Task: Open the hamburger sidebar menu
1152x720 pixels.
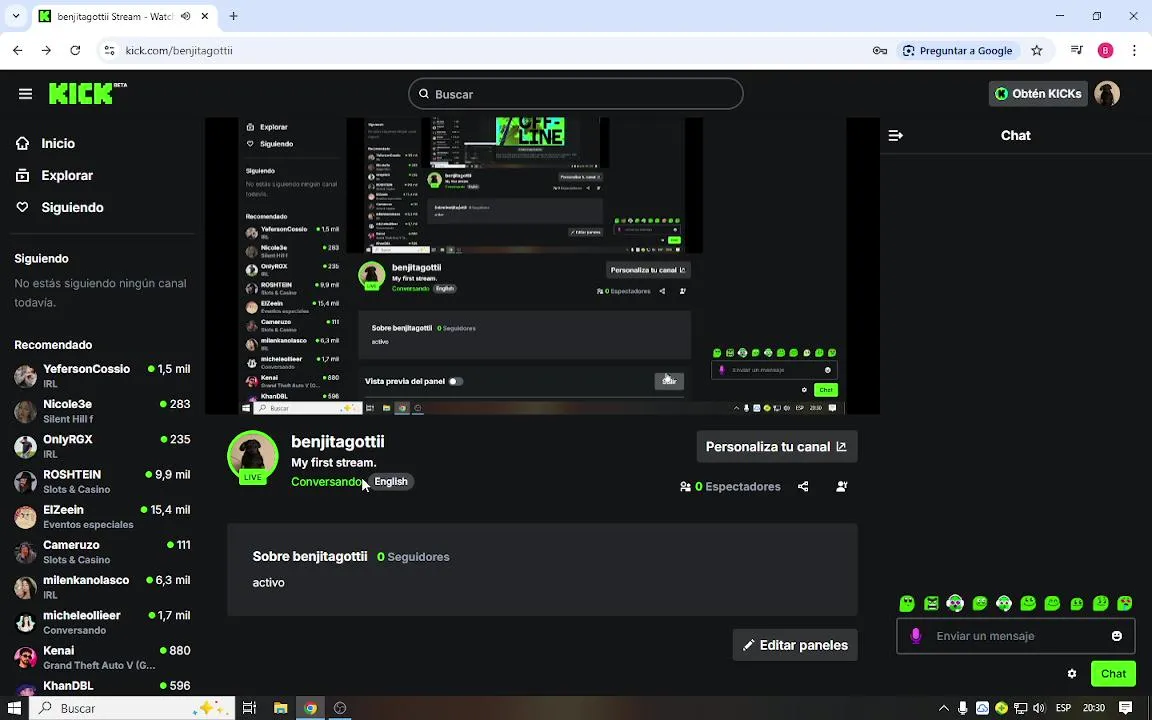Action: pos(25,94)
